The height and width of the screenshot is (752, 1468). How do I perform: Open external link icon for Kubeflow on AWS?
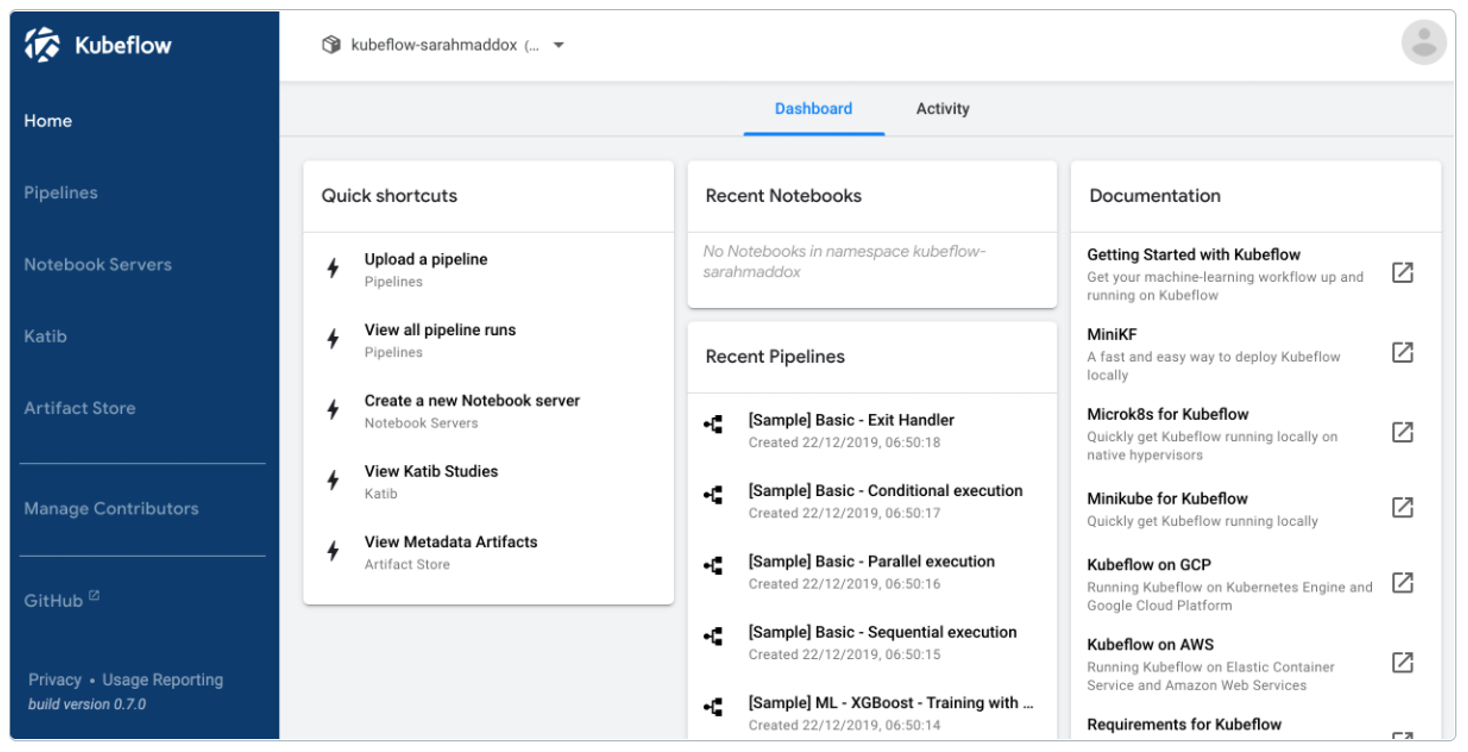click(1403, 662)
